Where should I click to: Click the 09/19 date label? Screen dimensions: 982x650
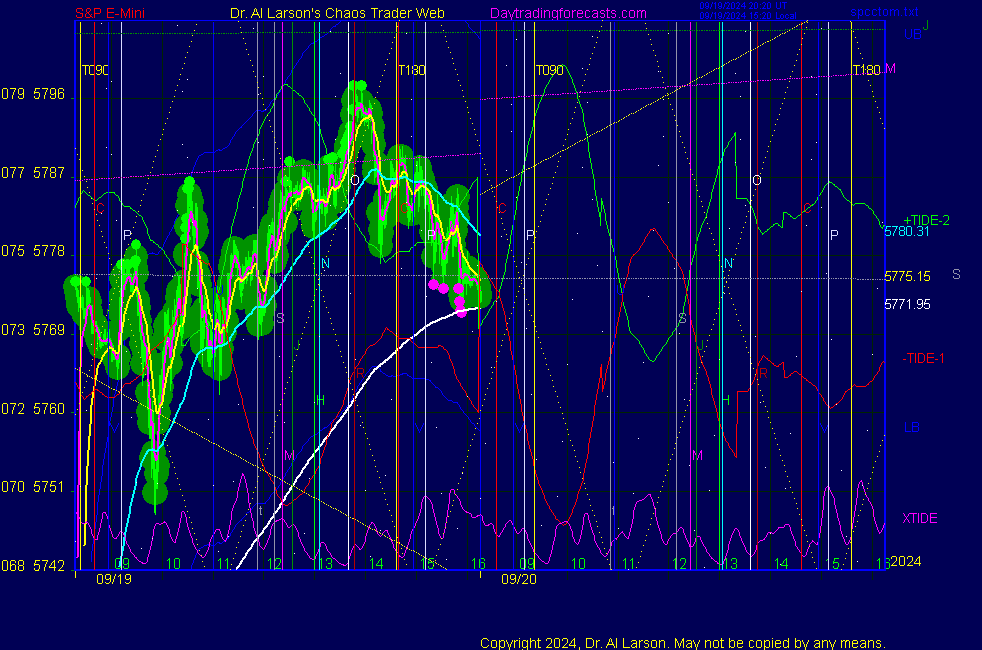[x=113, y=578]
